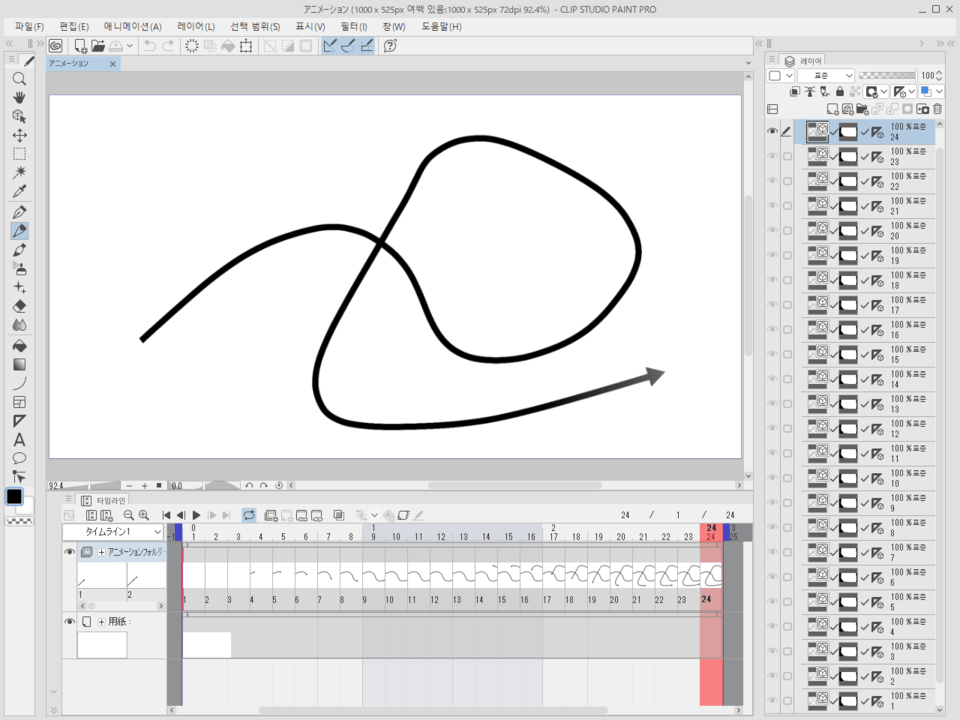Screen dimensions: 960x720
Task: Delete layer with trash can icon
Action: pos(937,109)
